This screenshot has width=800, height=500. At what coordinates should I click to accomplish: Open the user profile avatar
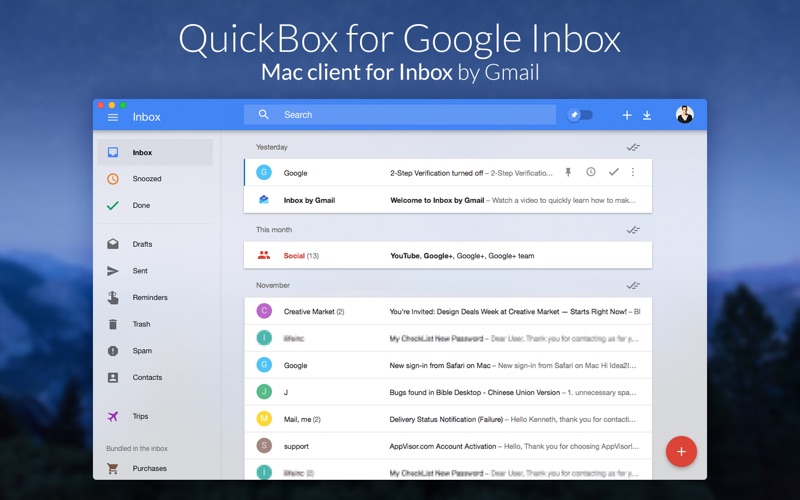pos(685,115)
